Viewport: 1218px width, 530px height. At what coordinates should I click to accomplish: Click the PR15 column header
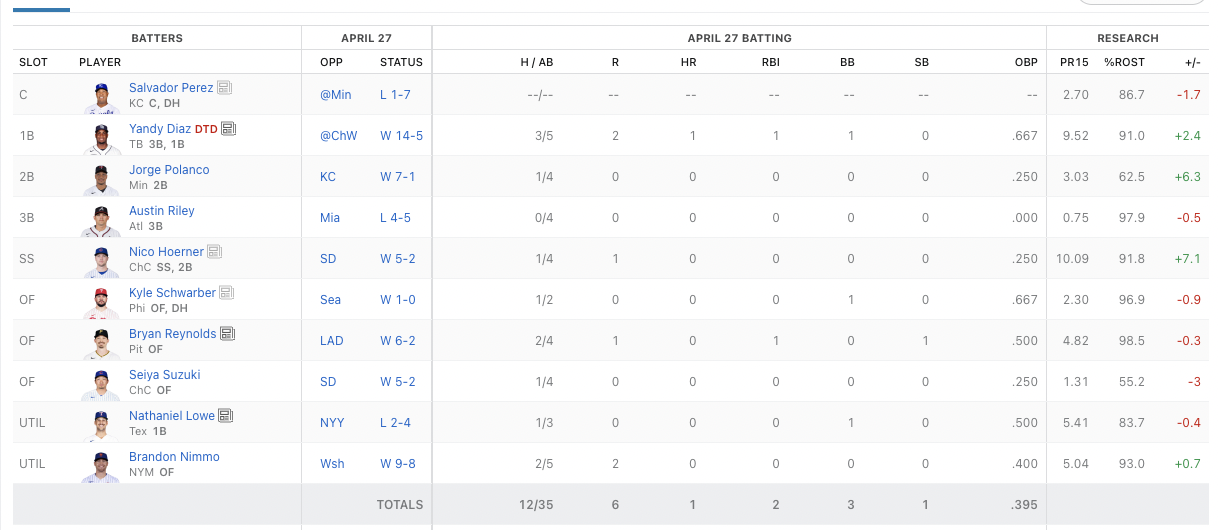(x=1074, y=62)
